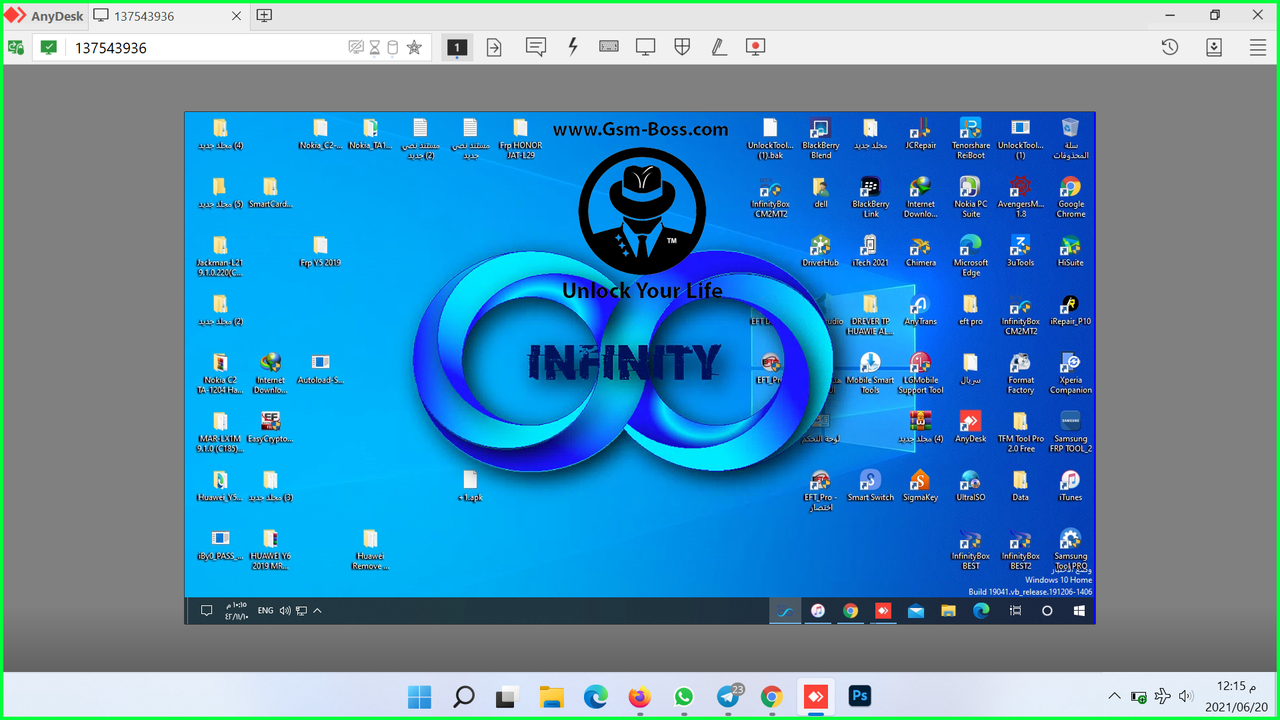Select BlackBerry Link shortcut
Screen dimensions: 1280x720
click(x=870, y=197)
